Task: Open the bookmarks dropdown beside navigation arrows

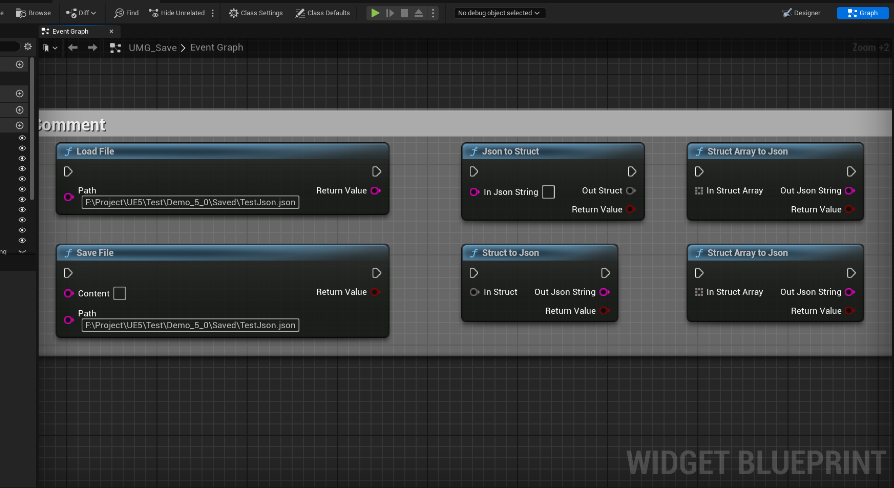Action: click(x=50, y=48)
